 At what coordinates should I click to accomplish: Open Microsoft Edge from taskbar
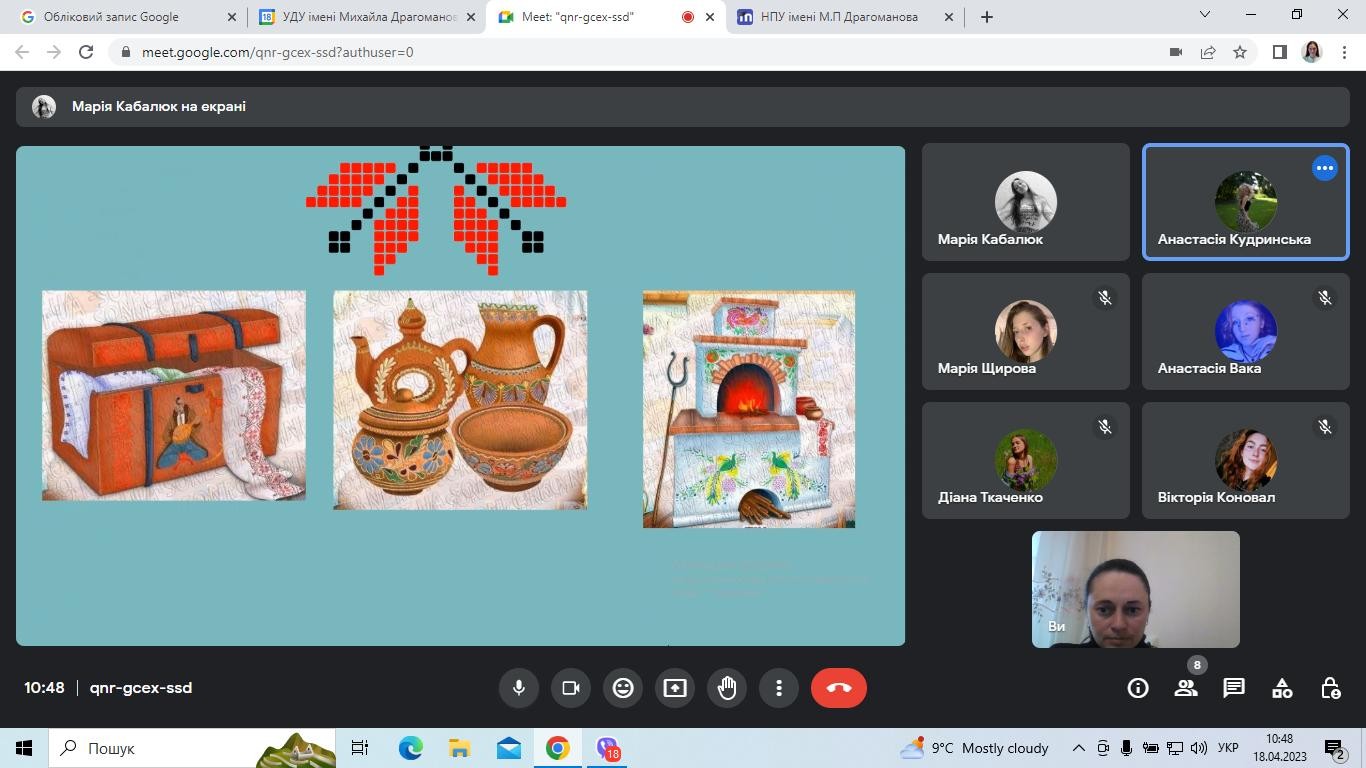click(410, 748)
